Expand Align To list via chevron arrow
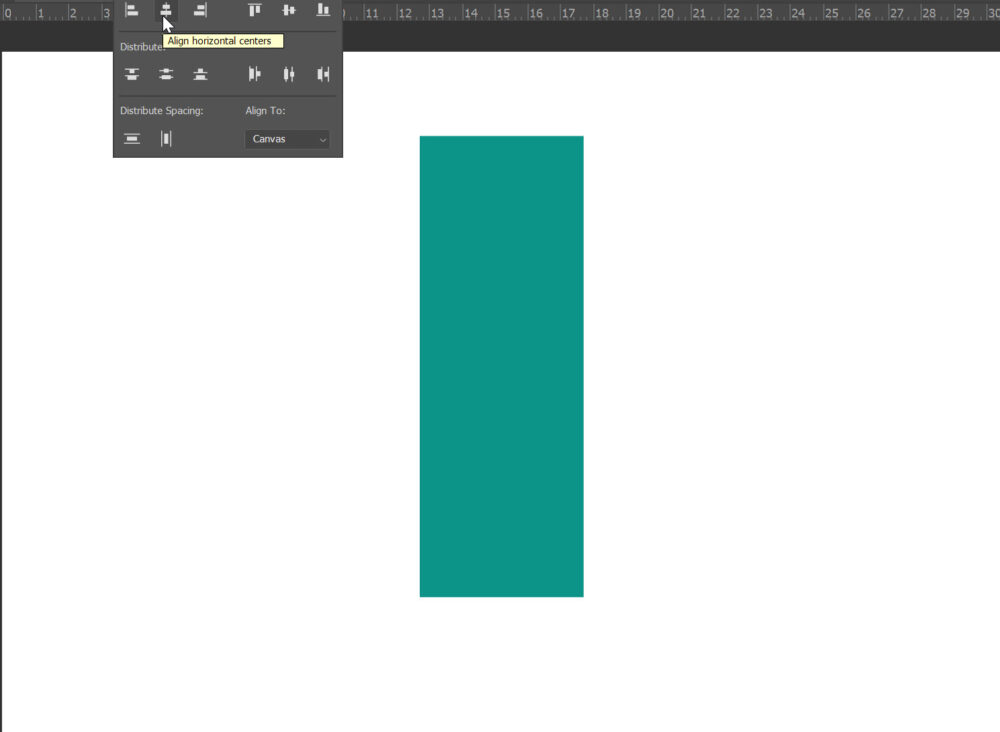The image size is (1000, 732). 323,140
